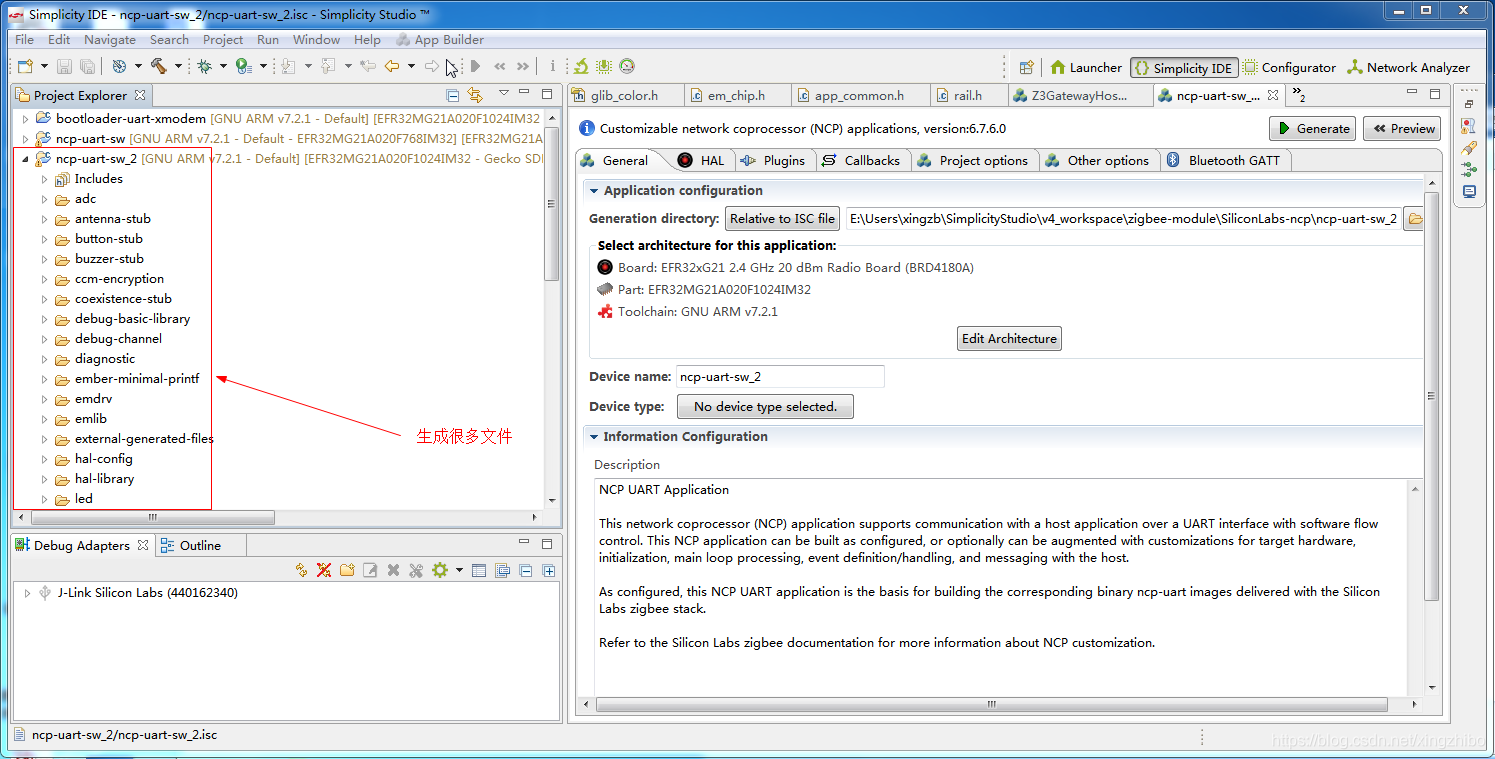The image size is (1495, 759).
Task: Close the Project Explorer view
Action: [x=141, y=95]
